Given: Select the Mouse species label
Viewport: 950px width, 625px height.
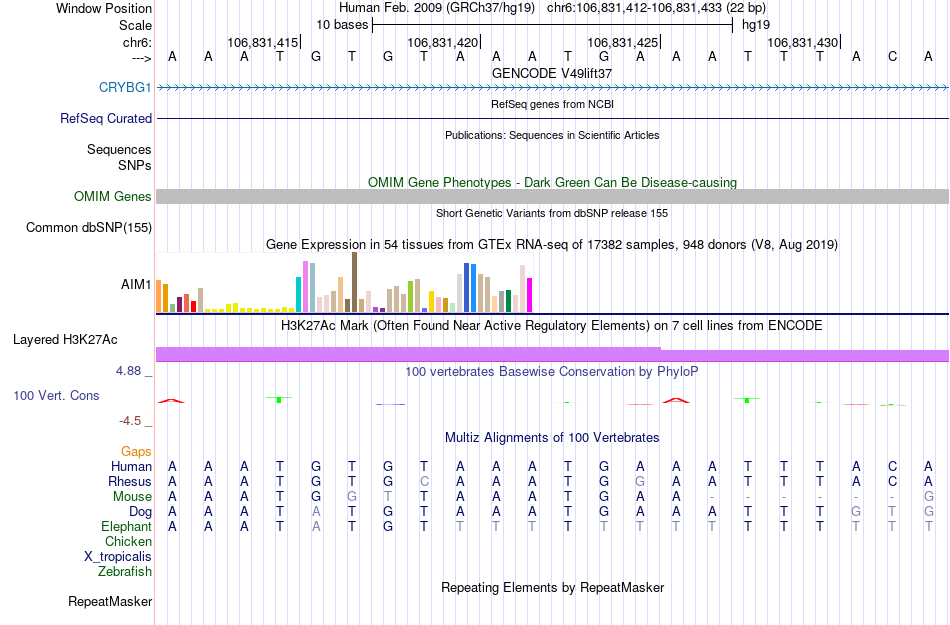Looking at the screenshot, I should [x=132, y=497].
